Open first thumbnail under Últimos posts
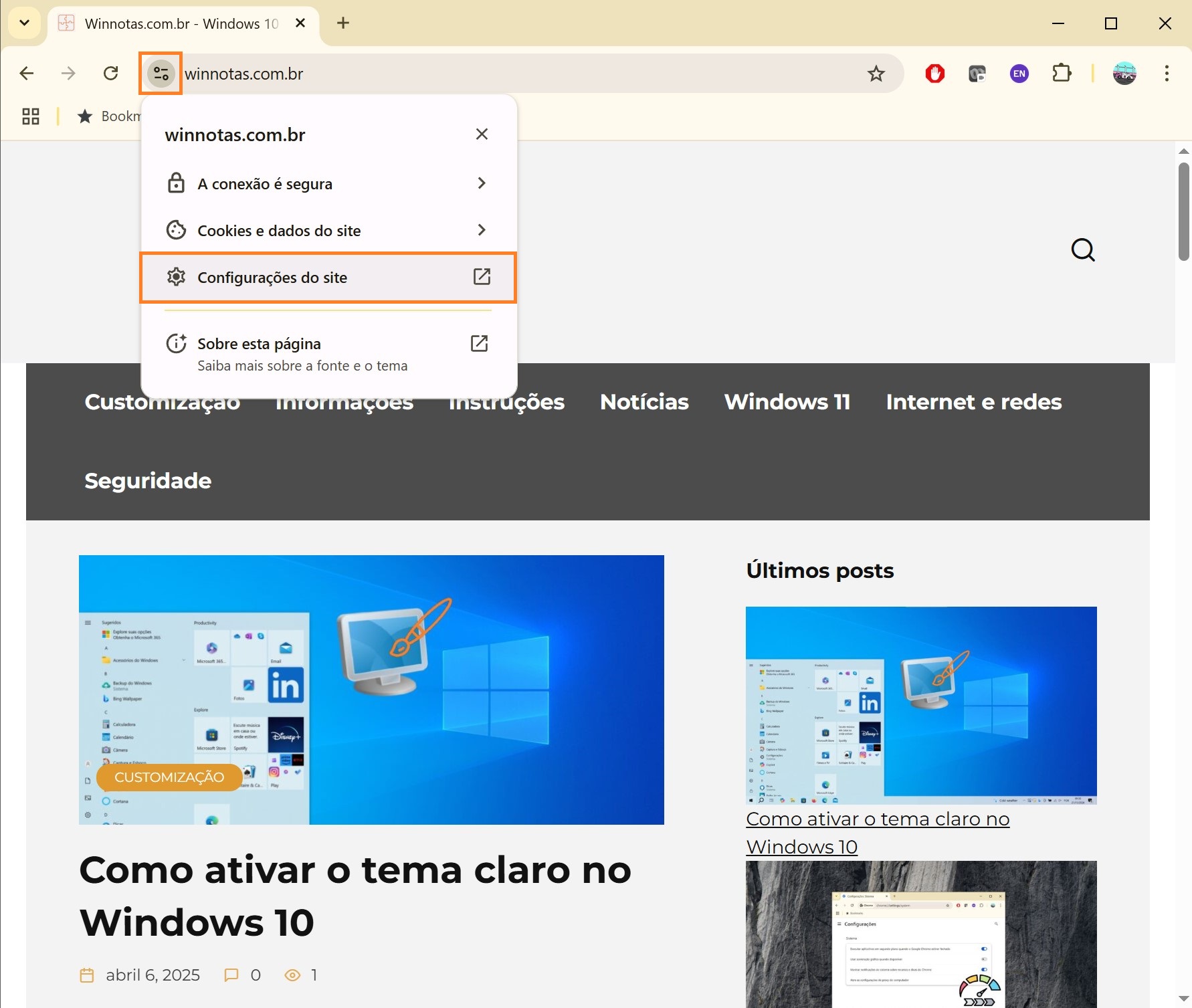 click(x=921, y=705)
